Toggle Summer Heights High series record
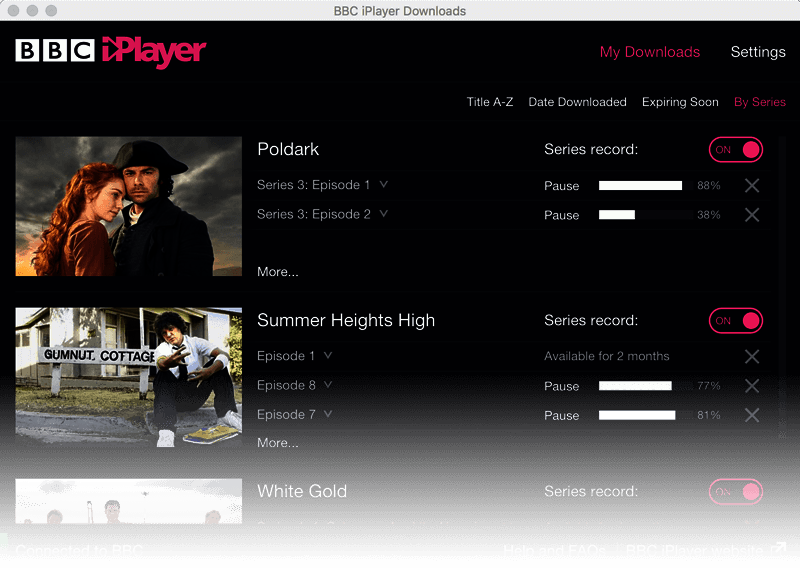 pyautogui.click(x=736, y=320)
